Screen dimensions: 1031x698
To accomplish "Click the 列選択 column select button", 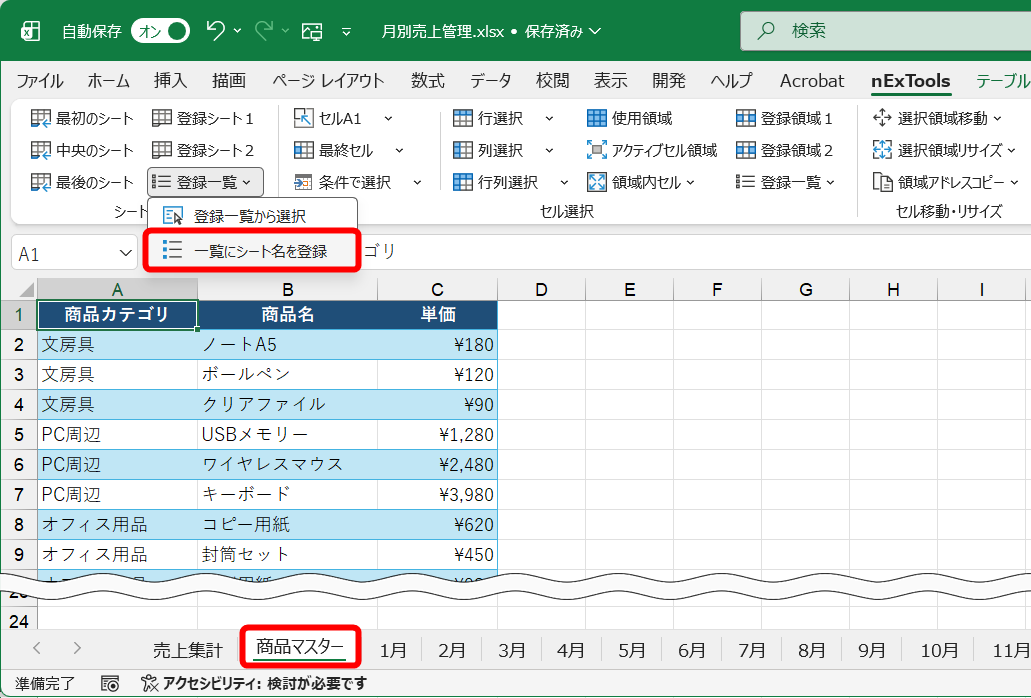I will point(489,151).
